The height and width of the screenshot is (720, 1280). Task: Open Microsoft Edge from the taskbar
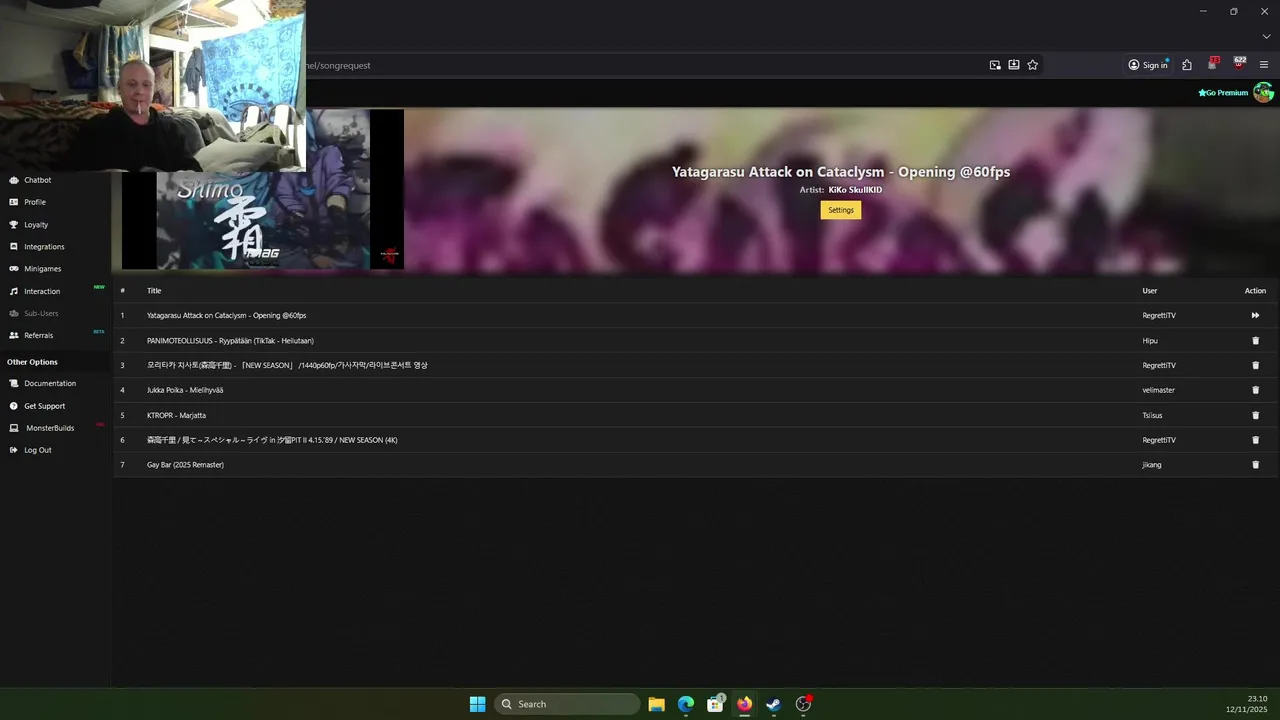coord(686,704)
